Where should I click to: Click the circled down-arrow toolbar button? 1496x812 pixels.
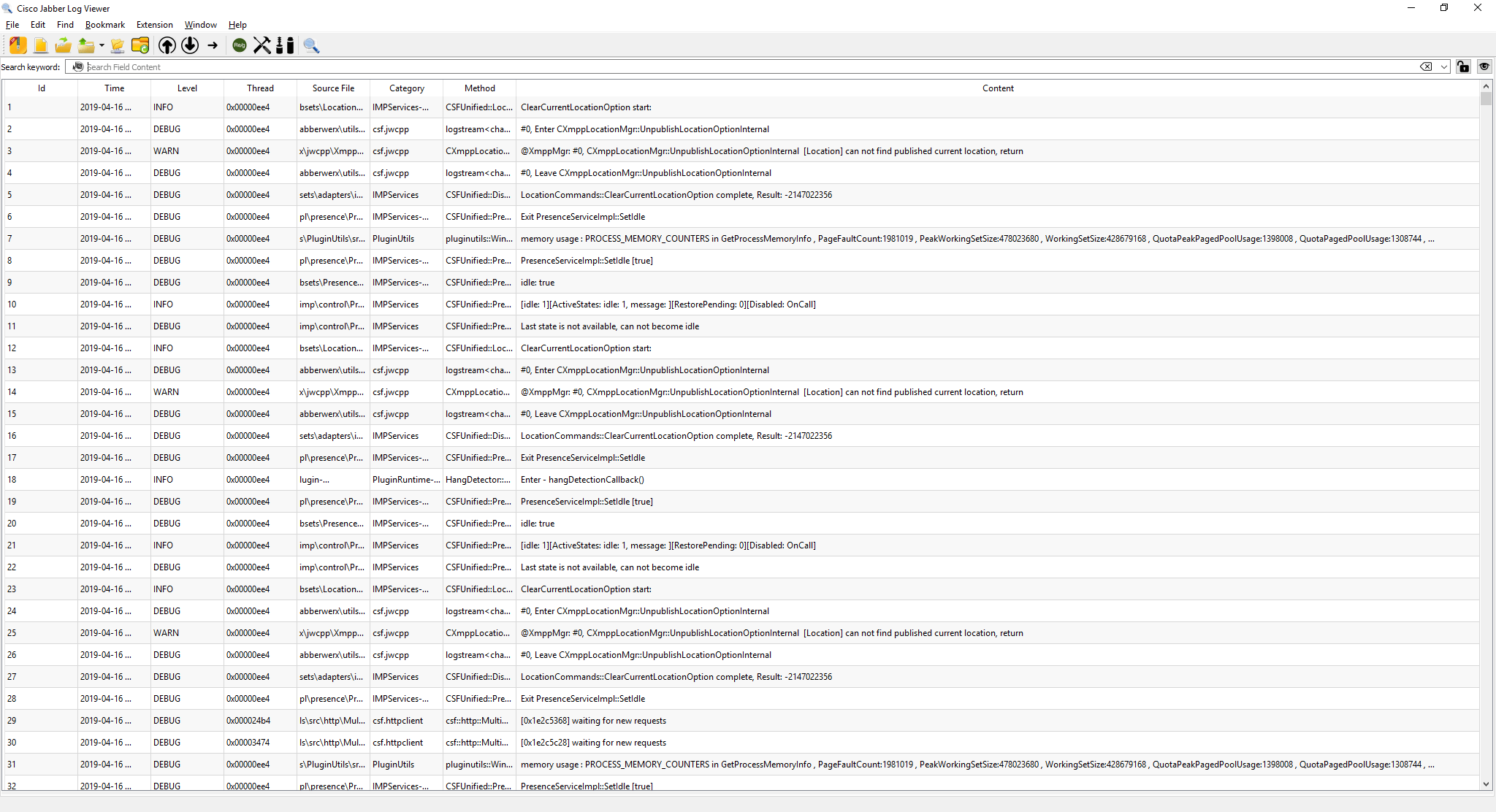coord(190,45)
